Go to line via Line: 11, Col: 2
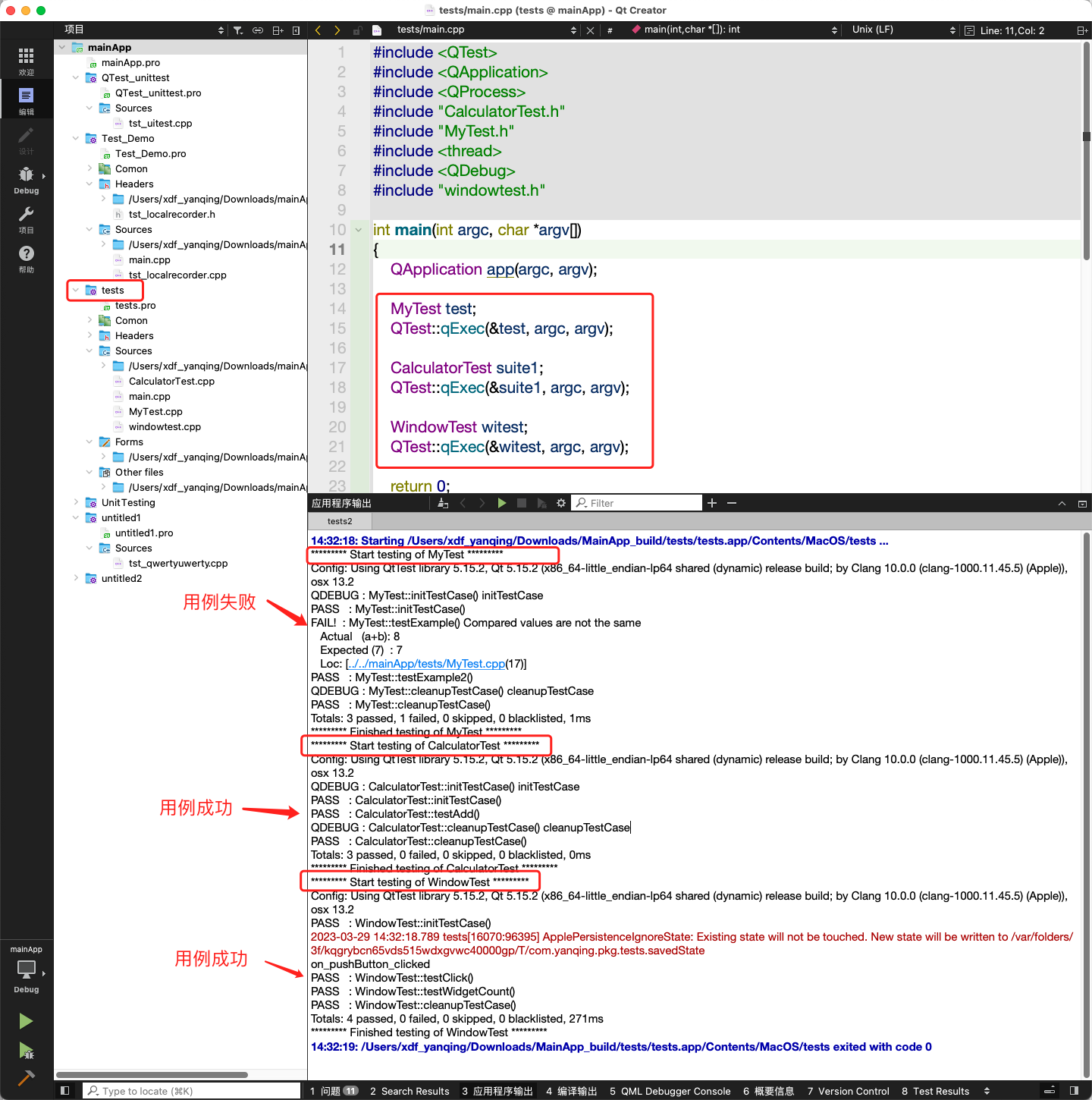Image resolution: width=1092 pixels, height=1100 pixels. click(1012, 30)
